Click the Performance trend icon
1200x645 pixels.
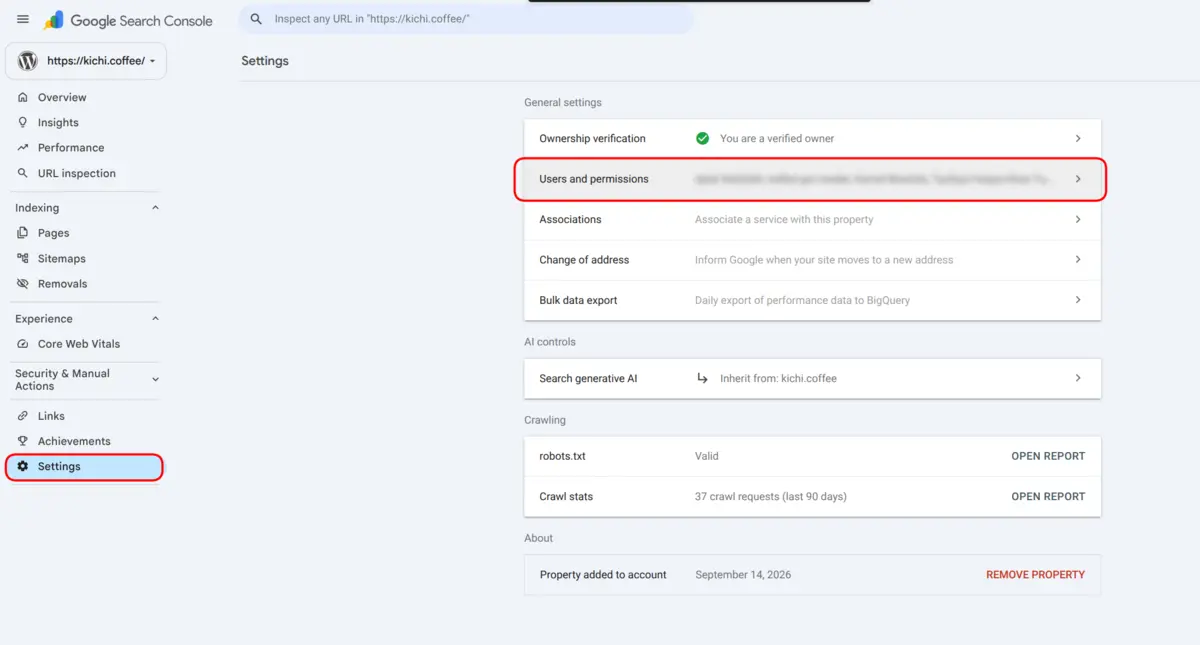[23, 147]
